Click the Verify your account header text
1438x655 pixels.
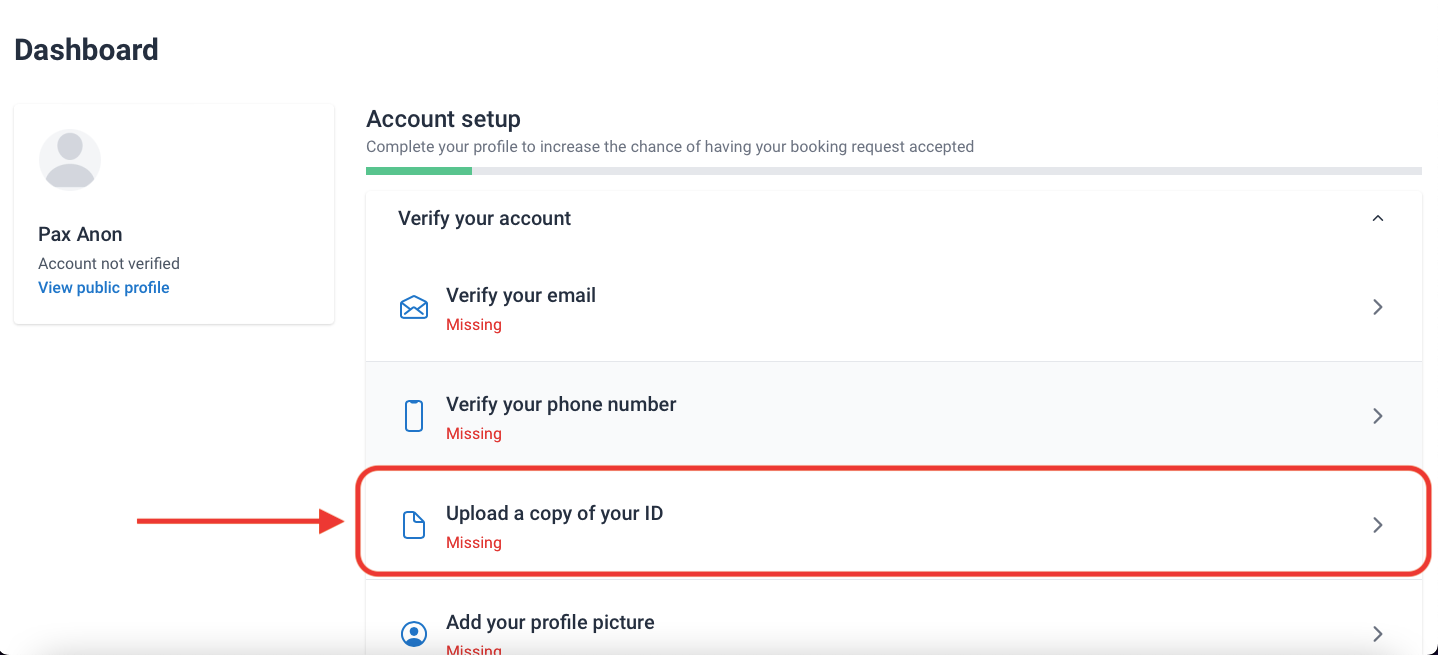[485, 218]
